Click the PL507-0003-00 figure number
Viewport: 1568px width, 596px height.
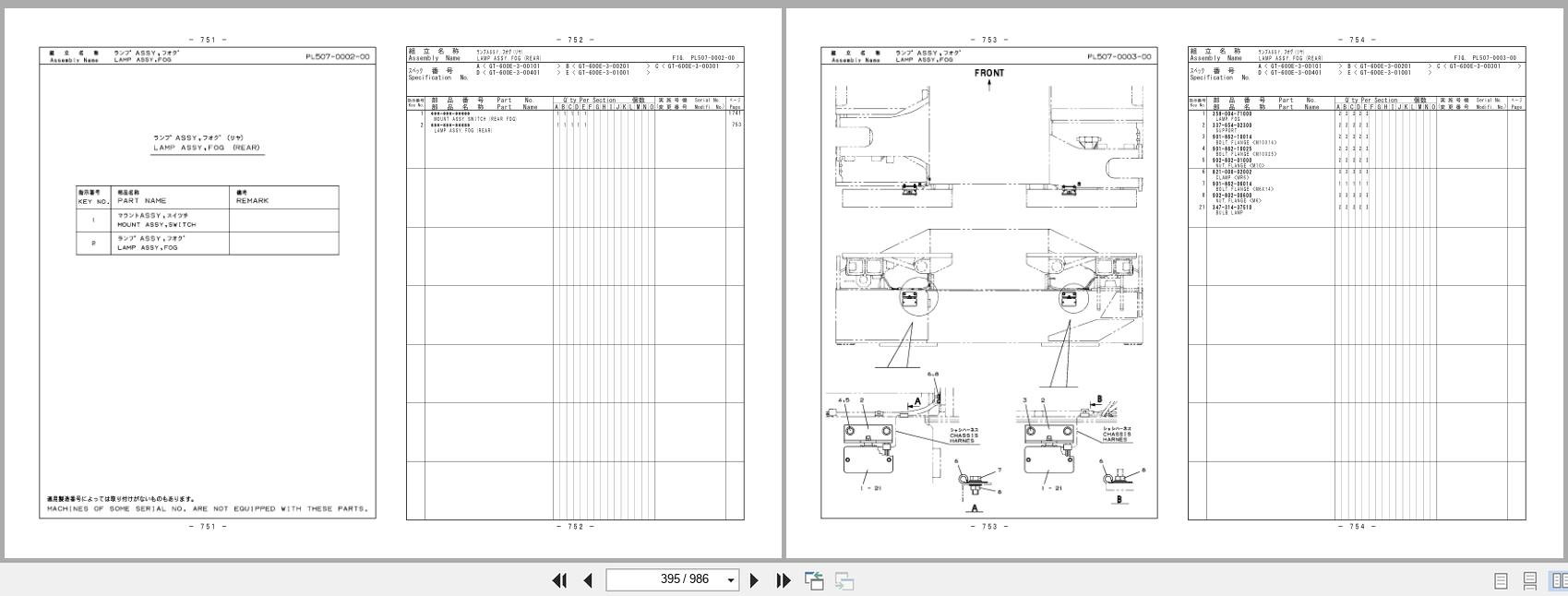click(x=1119, y=56)
